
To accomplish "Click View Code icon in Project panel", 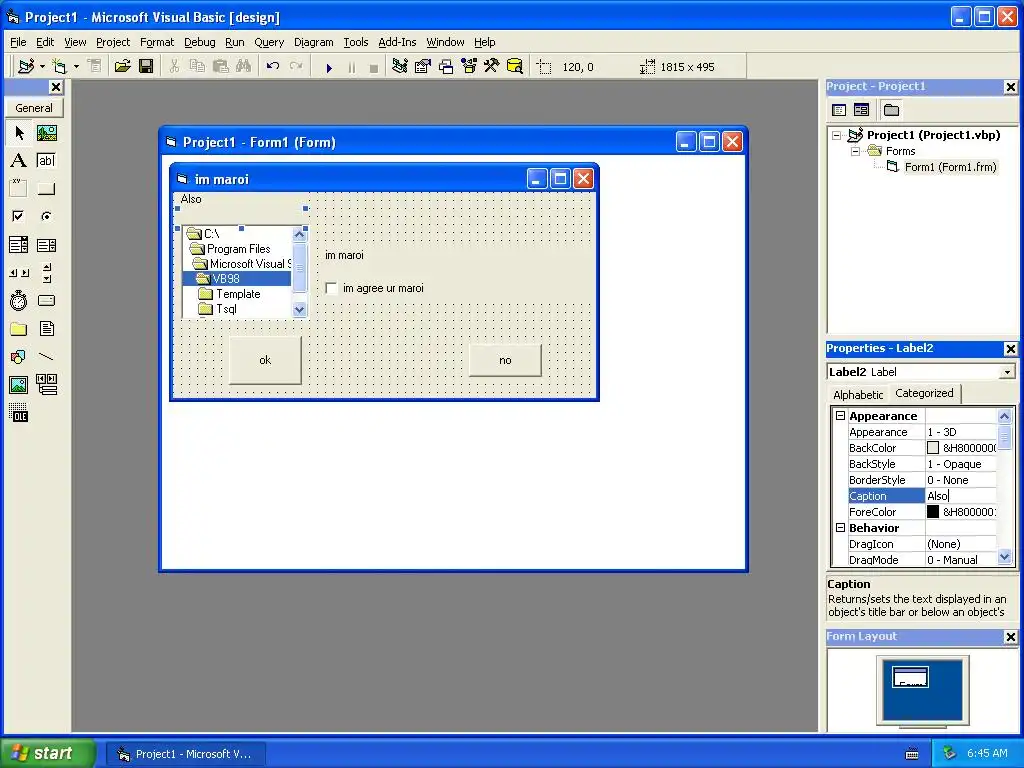I will click(x=839, y=110).
